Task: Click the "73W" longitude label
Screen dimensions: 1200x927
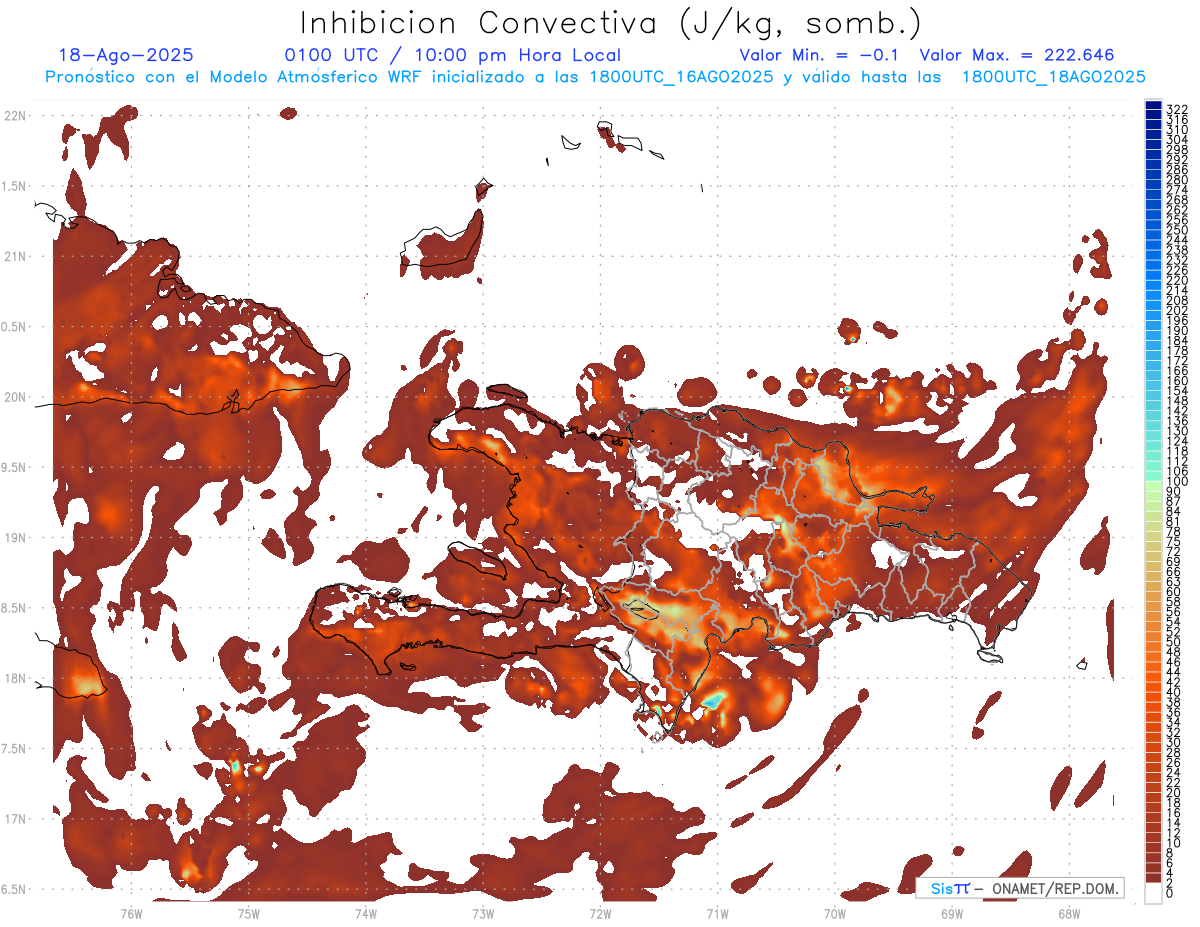Action: coord(483,912)
